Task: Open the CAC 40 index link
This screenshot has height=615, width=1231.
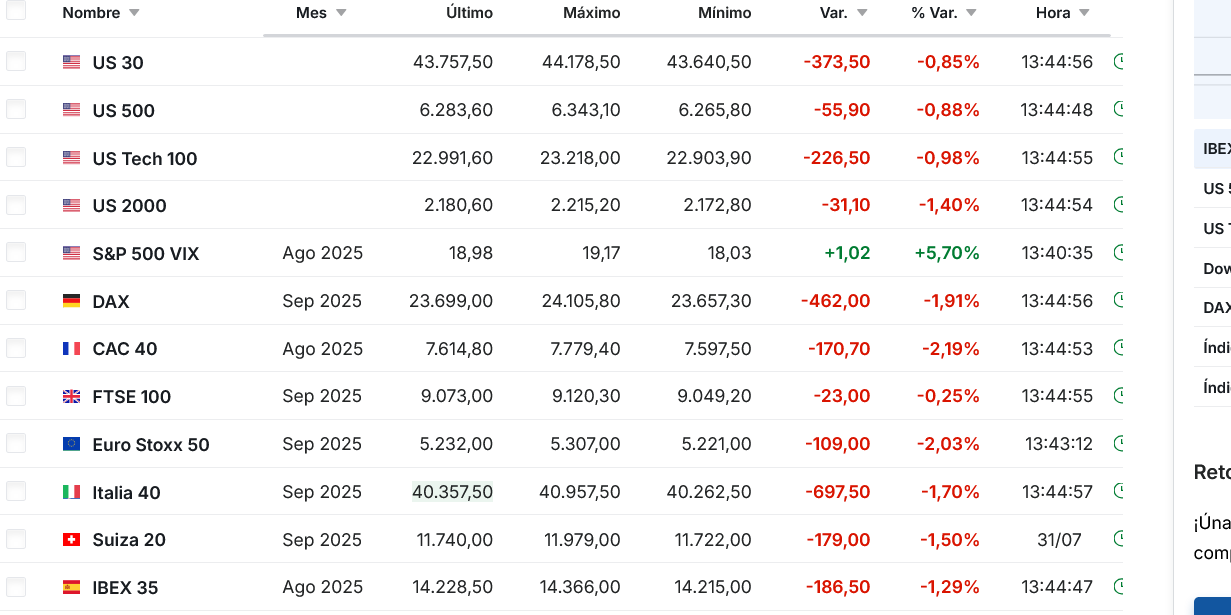Action: [125, 349]
